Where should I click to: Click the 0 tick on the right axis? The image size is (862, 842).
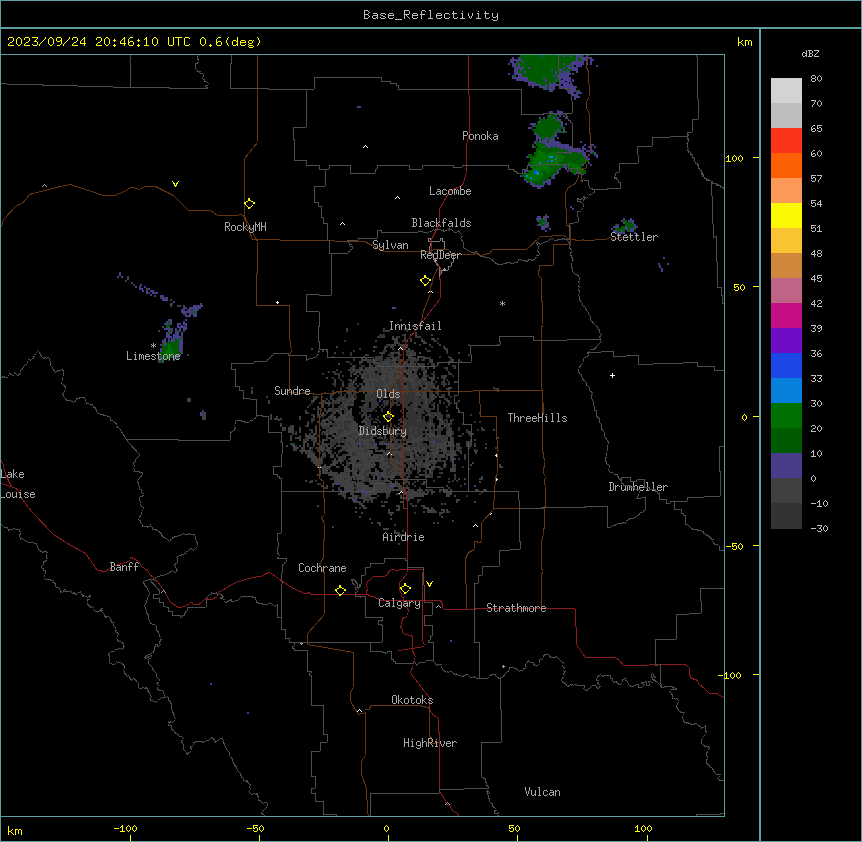coord(744,418)
